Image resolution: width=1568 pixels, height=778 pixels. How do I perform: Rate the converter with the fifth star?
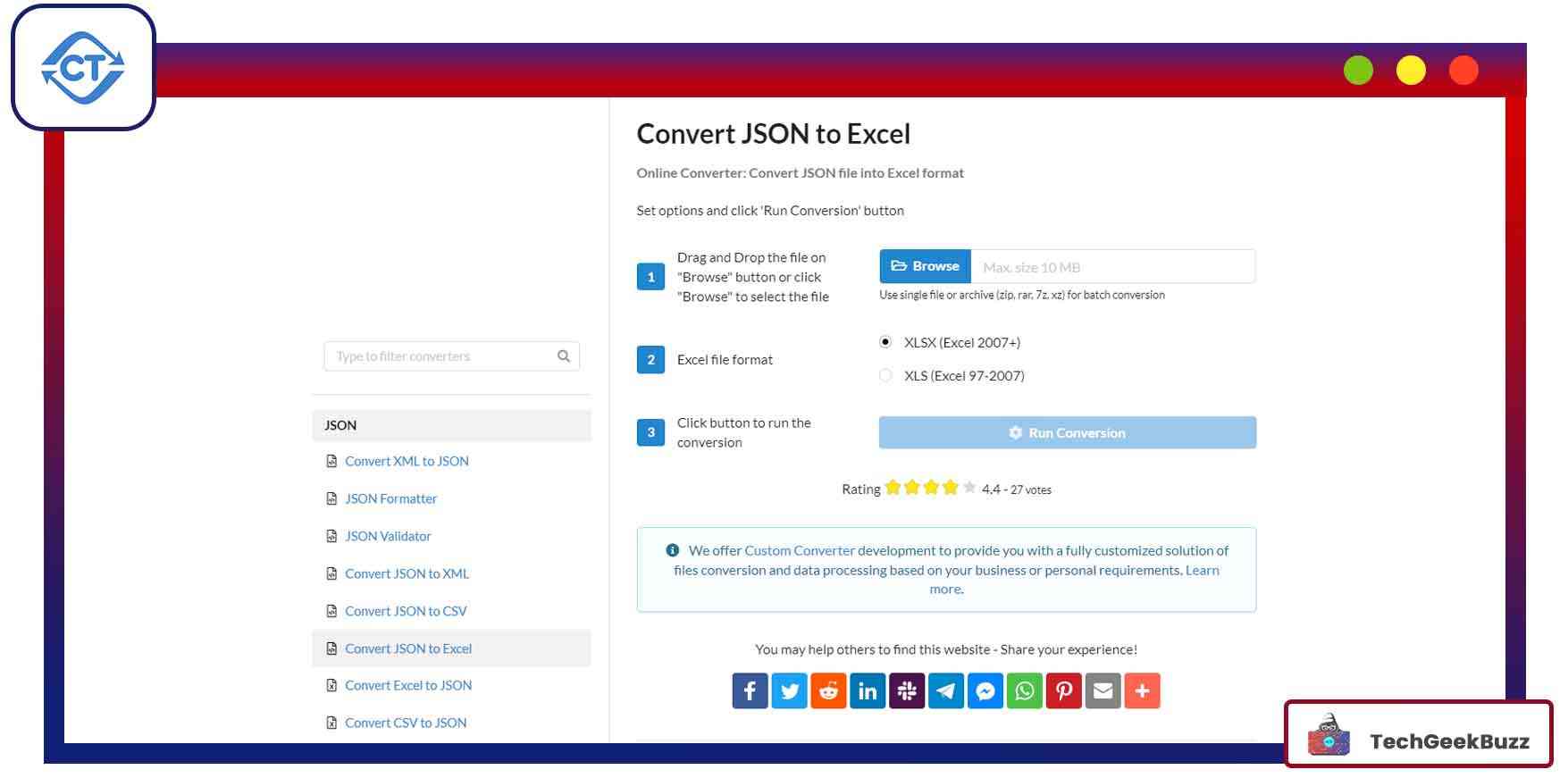[x=969, y=487]
